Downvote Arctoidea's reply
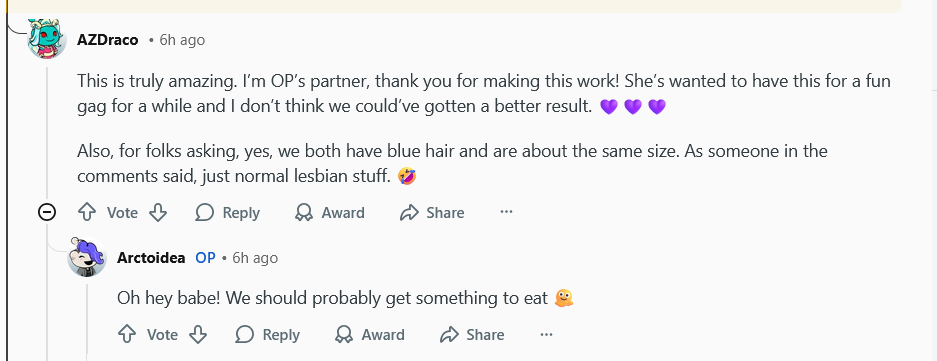The image size is (937, 361). pos(198,335)
